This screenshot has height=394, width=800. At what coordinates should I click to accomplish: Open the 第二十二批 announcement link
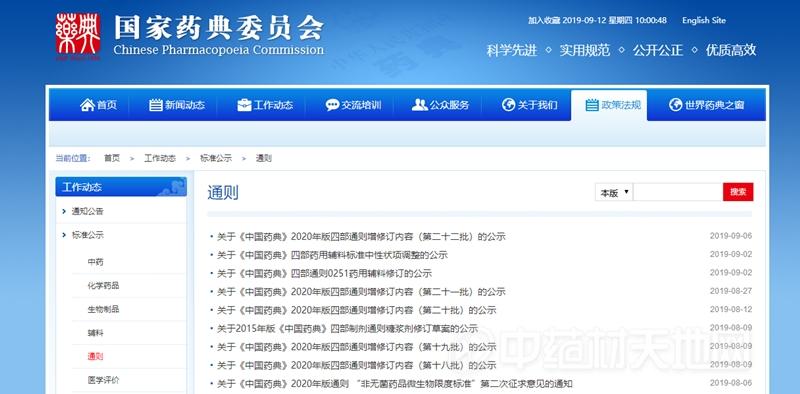361,236
